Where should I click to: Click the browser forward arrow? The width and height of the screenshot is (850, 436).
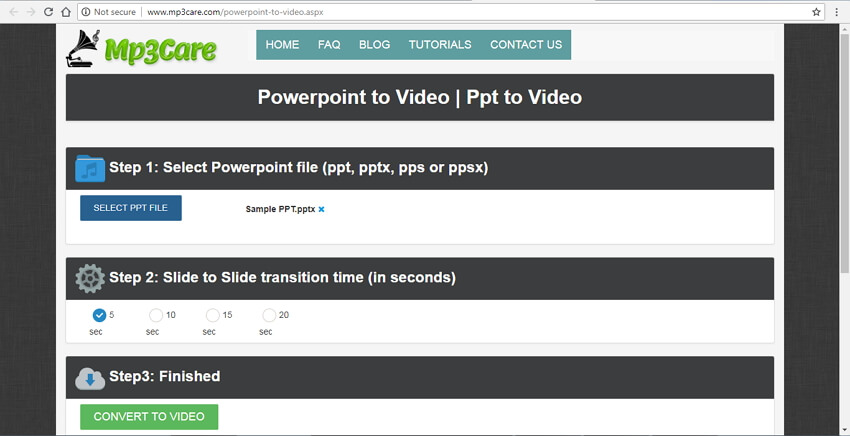click(x=31, y=12)
